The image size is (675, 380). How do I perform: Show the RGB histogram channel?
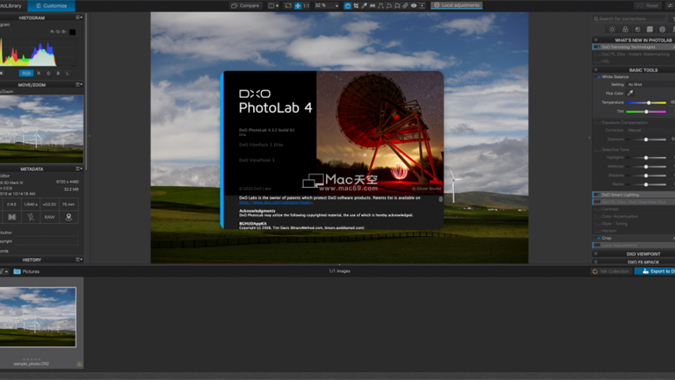pyautogui.click(x=26, y=73)
